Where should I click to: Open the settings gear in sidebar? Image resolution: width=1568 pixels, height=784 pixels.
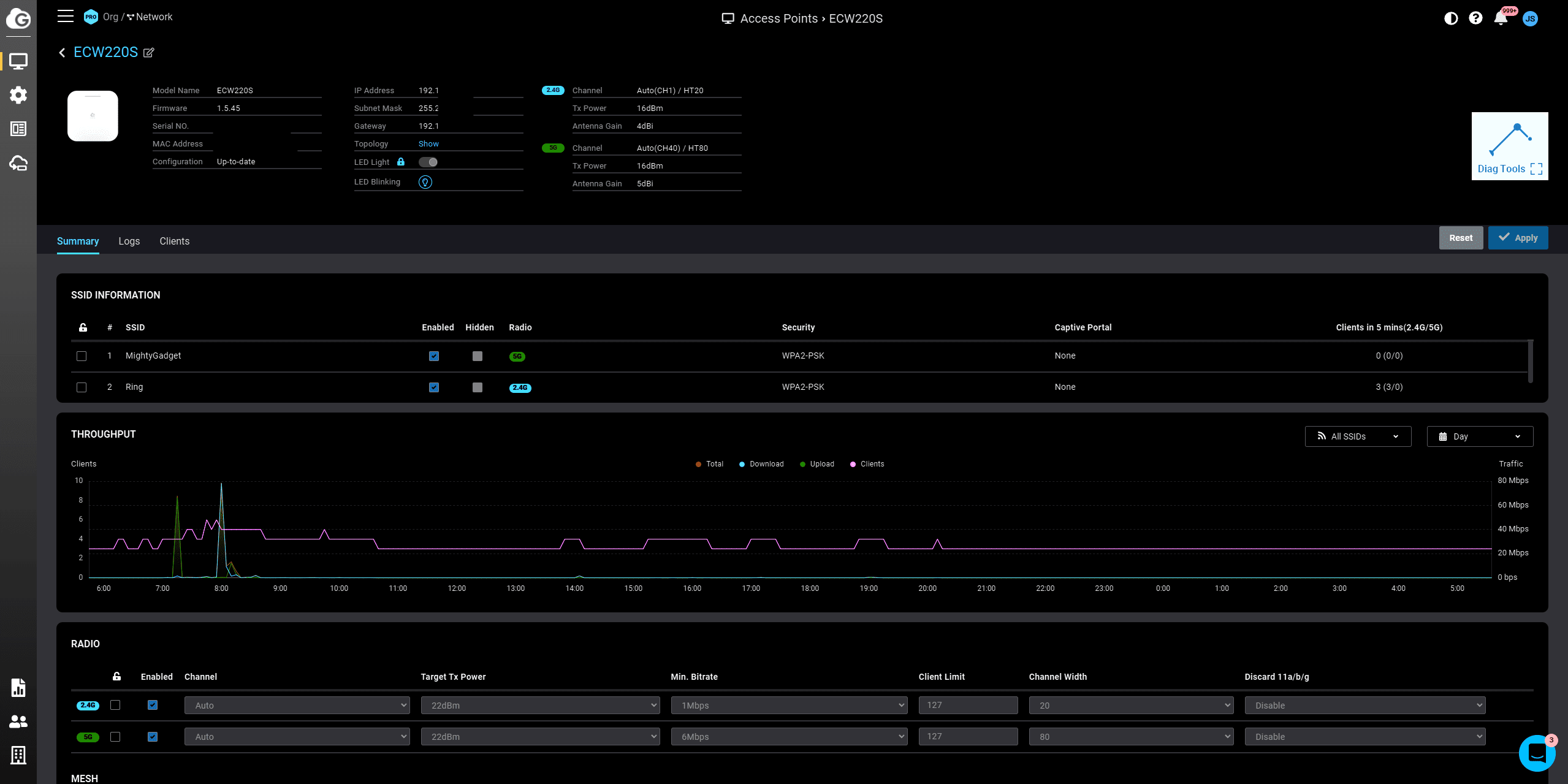[x=18, y=95]
